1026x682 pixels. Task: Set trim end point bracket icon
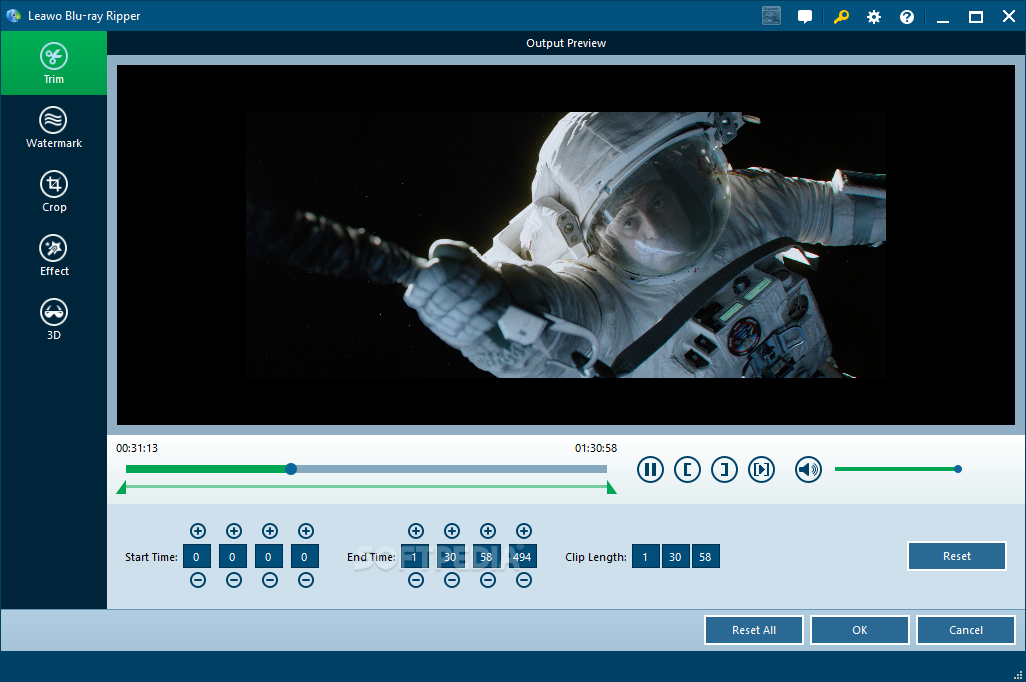(724, 469)
